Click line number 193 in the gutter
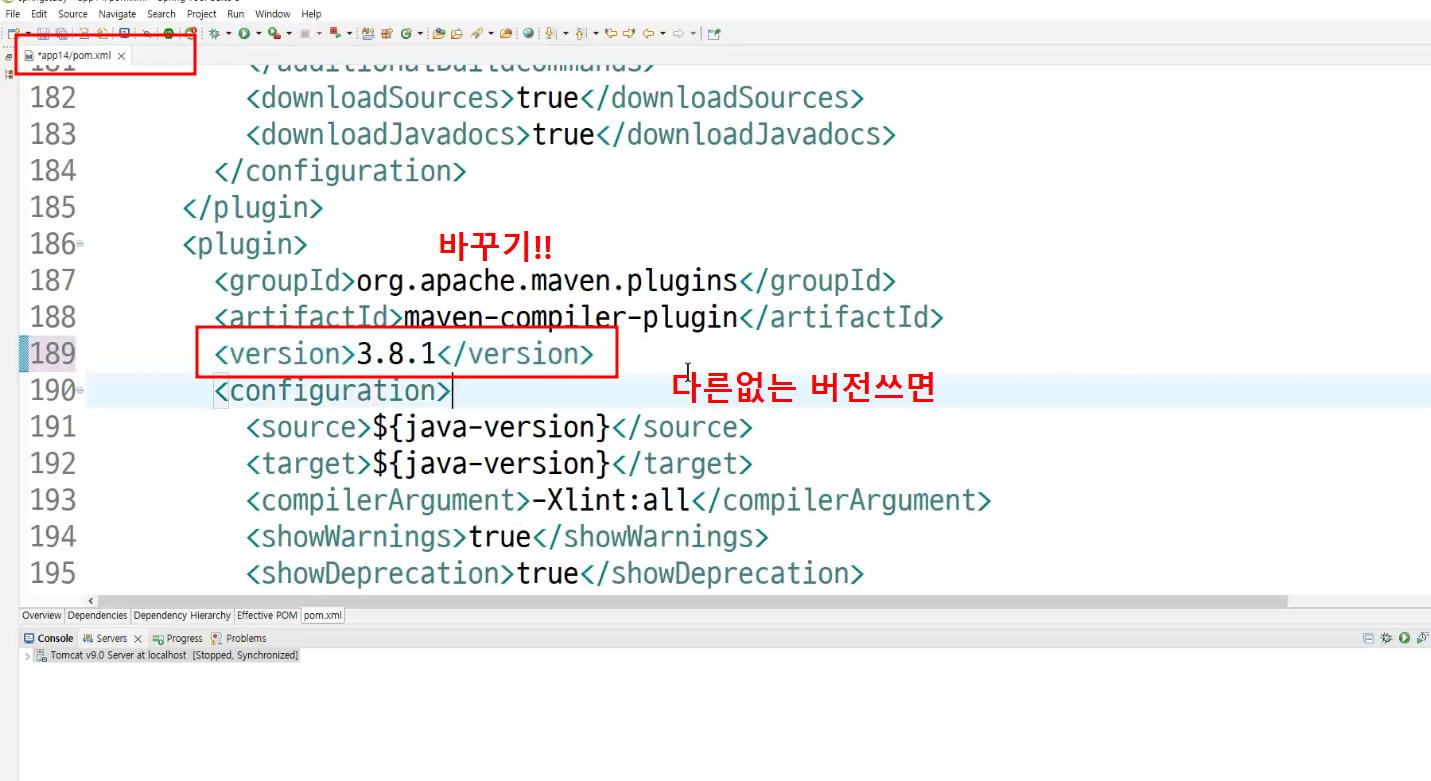This screenshot has width=1431, height=781. coord(53,500)
